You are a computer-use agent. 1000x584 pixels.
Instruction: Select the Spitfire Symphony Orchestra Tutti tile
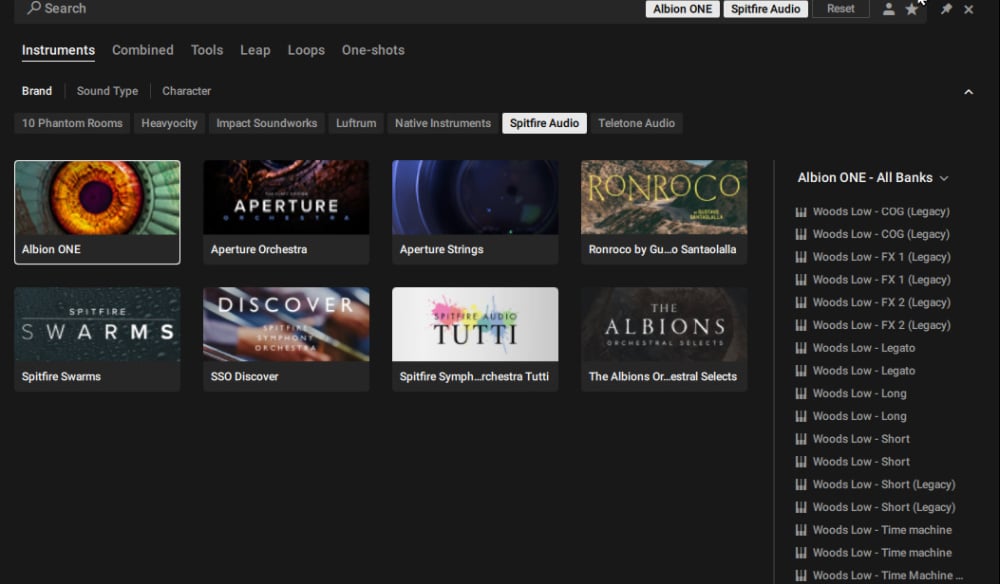coord(474,339)
